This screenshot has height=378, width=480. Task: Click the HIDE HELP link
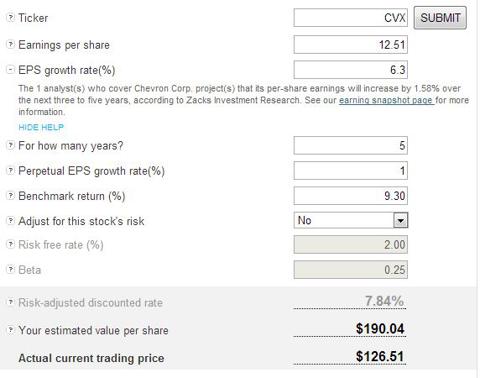point(41,127)
